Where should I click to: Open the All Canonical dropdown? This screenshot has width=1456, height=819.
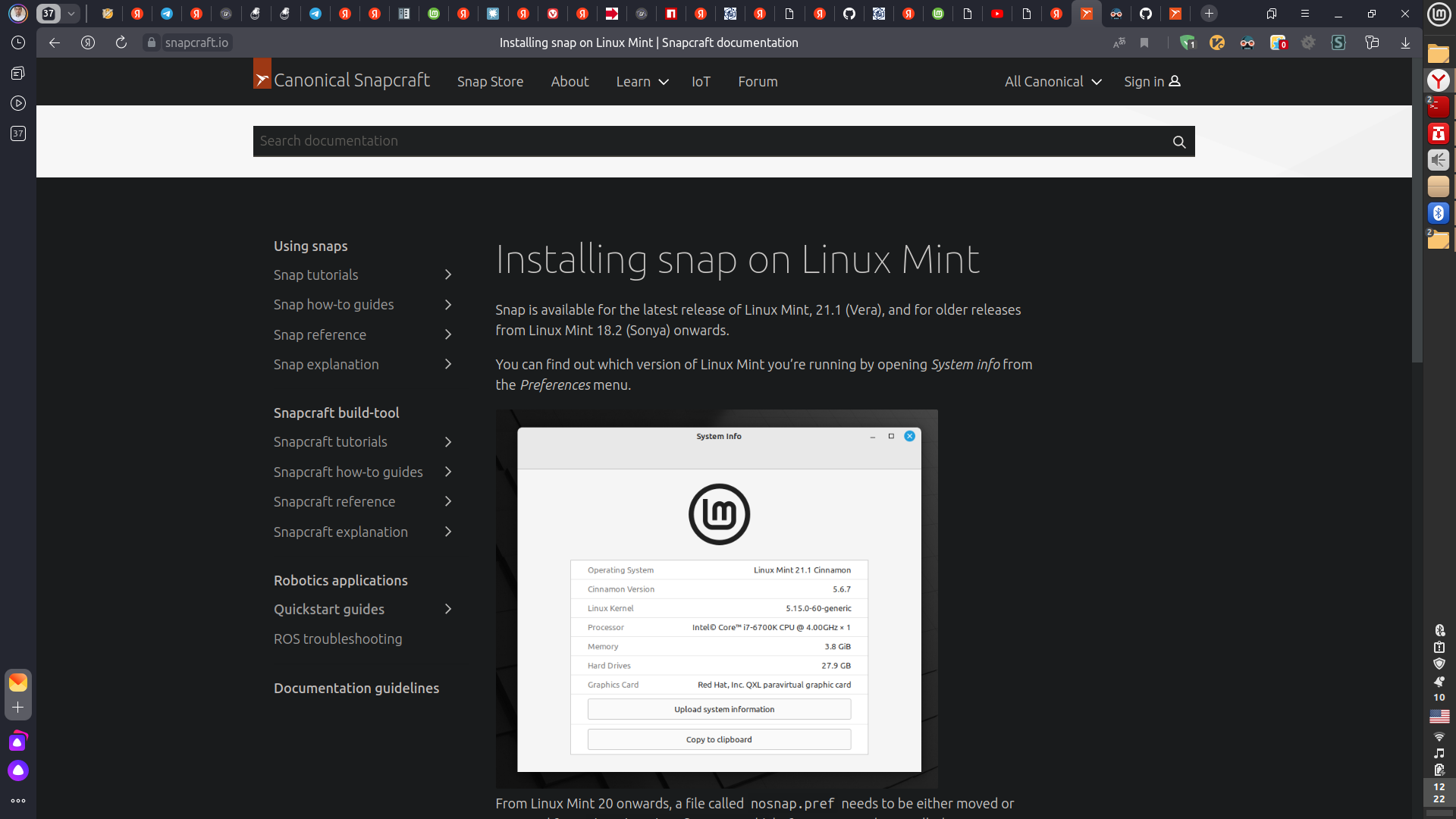[1053, 82]
